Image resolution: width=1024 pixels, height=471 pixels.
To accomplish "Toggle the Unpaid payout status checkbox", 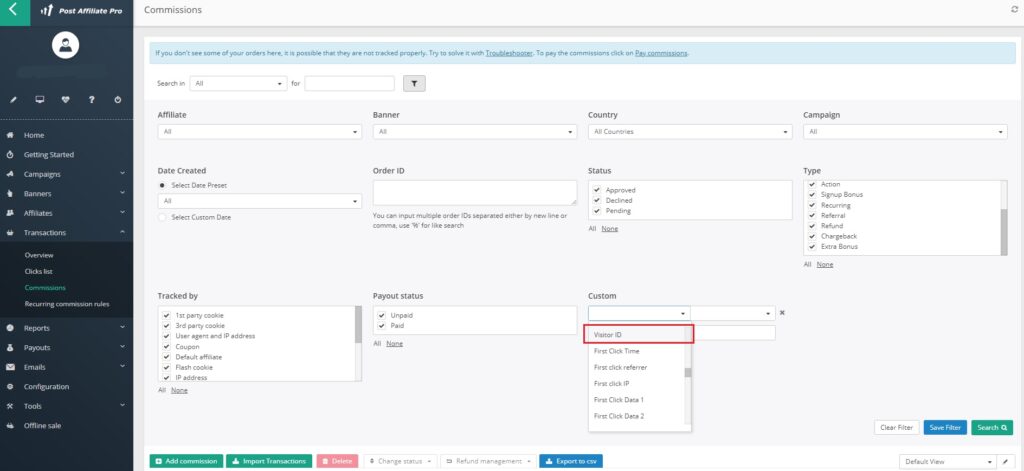I will click(x=381, y=314).
